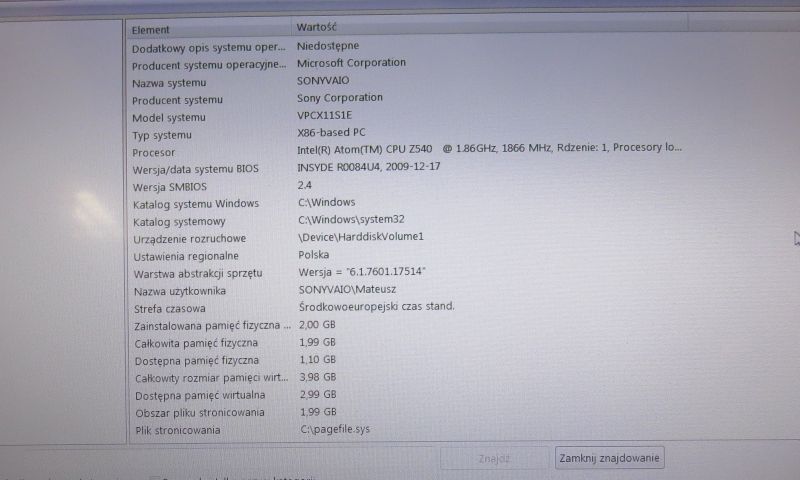
Task: Select the C:\Windows value
Action: coord(327,203)
